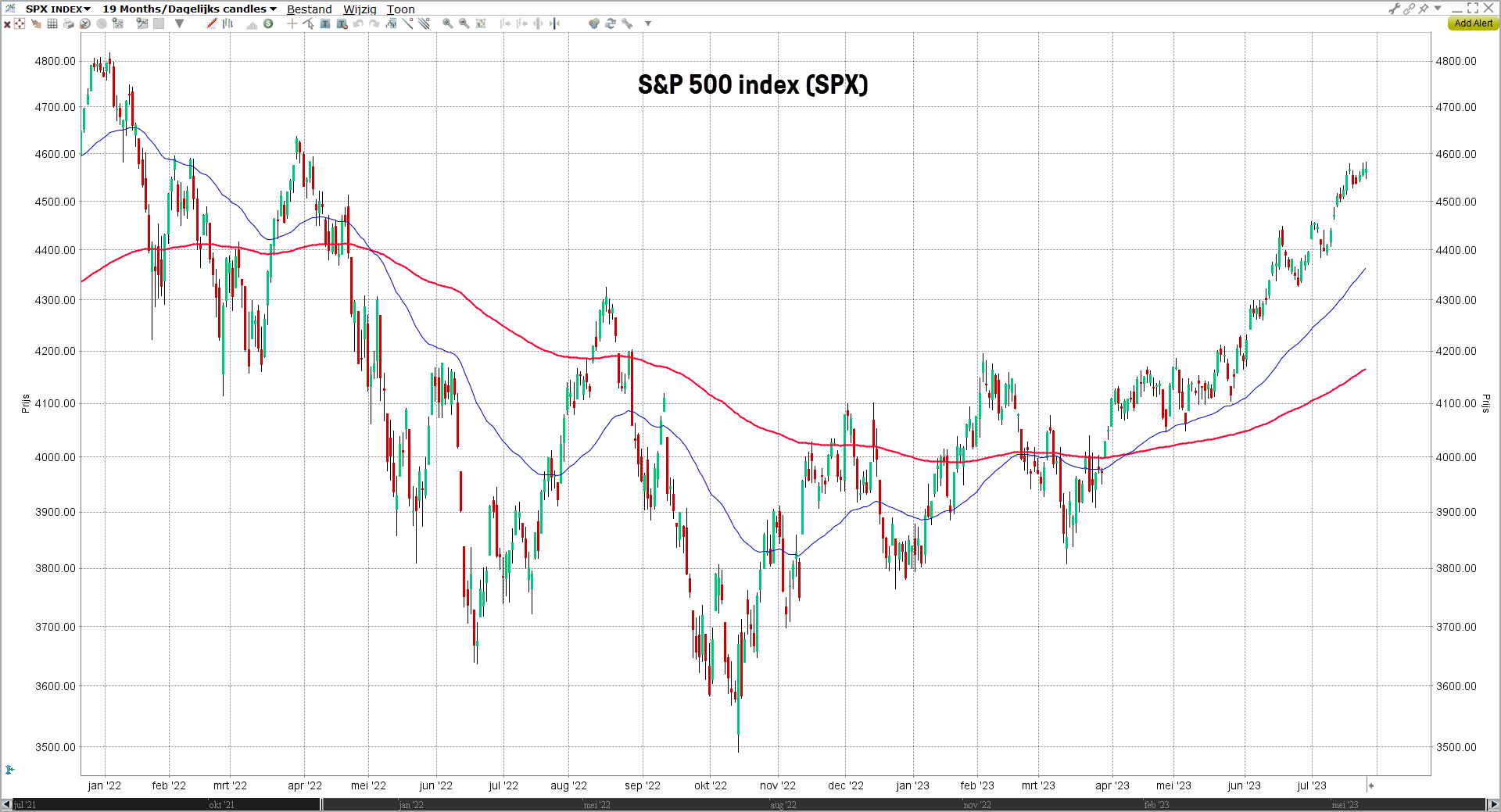Click the redo arrow icon
The image size is (1501, 812).
(374, 23)
